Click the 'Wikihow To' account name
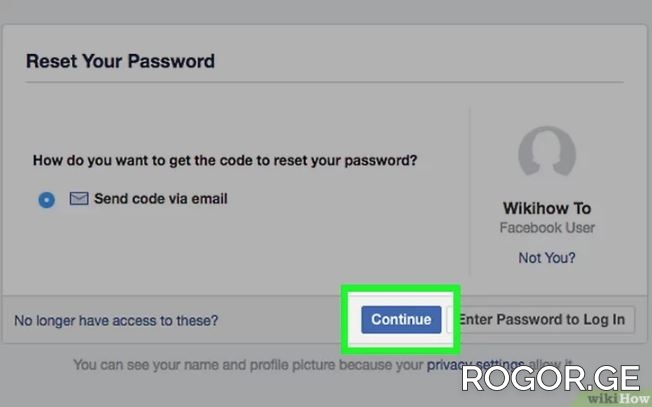Viewport: 652px width, 407px height. tap(547, 209)
